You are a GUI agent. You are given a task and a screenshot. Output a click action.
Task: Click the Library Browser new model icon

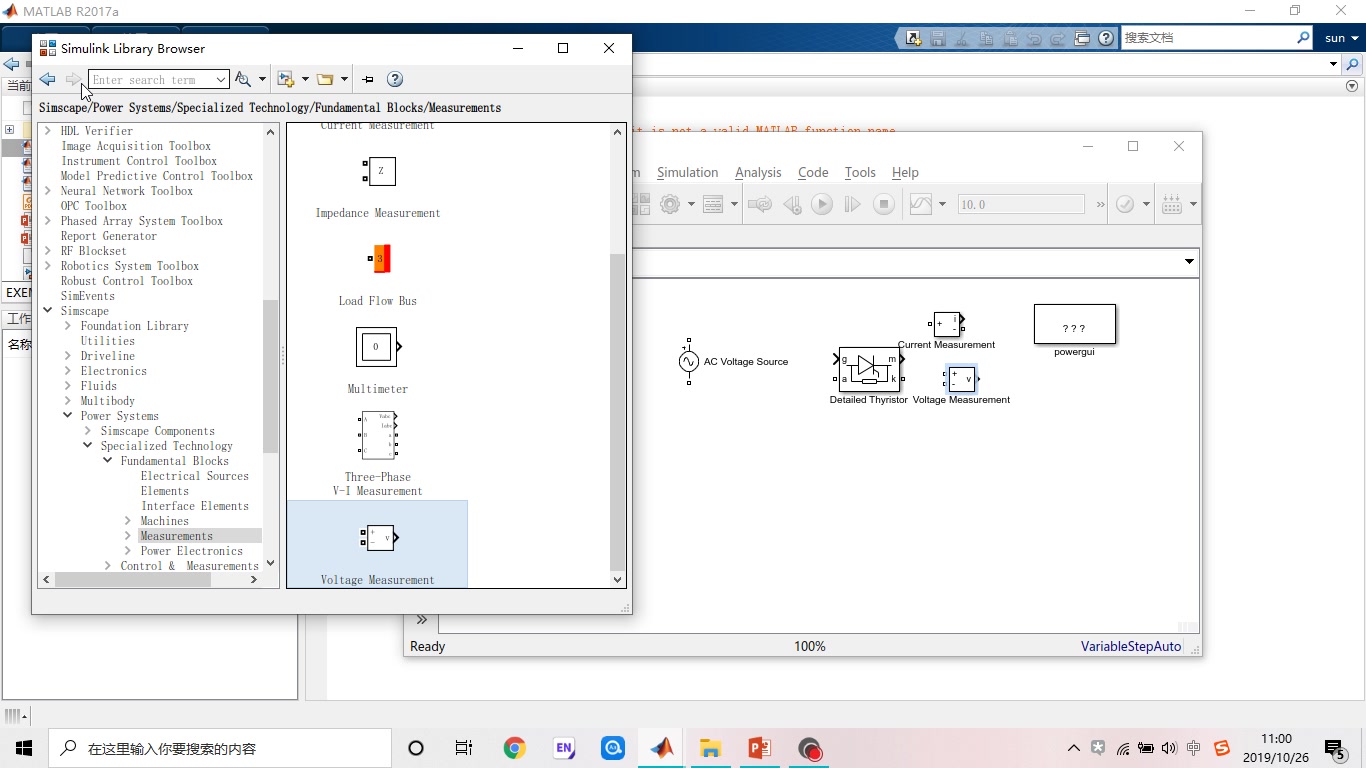286,79
